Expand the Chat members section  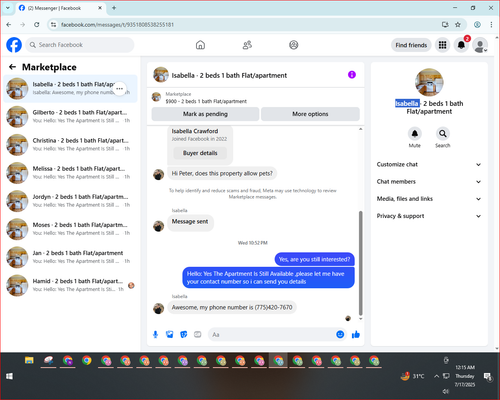429,182
